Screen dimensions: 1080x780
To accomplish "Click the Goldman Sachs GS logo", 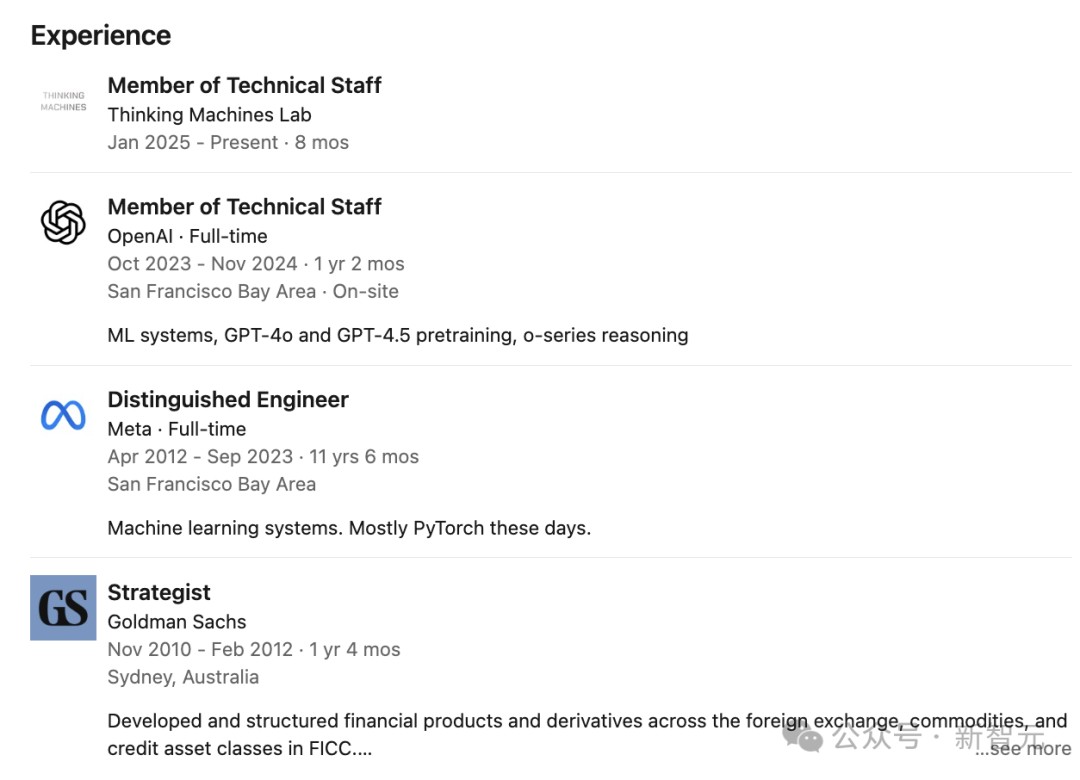I will 63,607.
